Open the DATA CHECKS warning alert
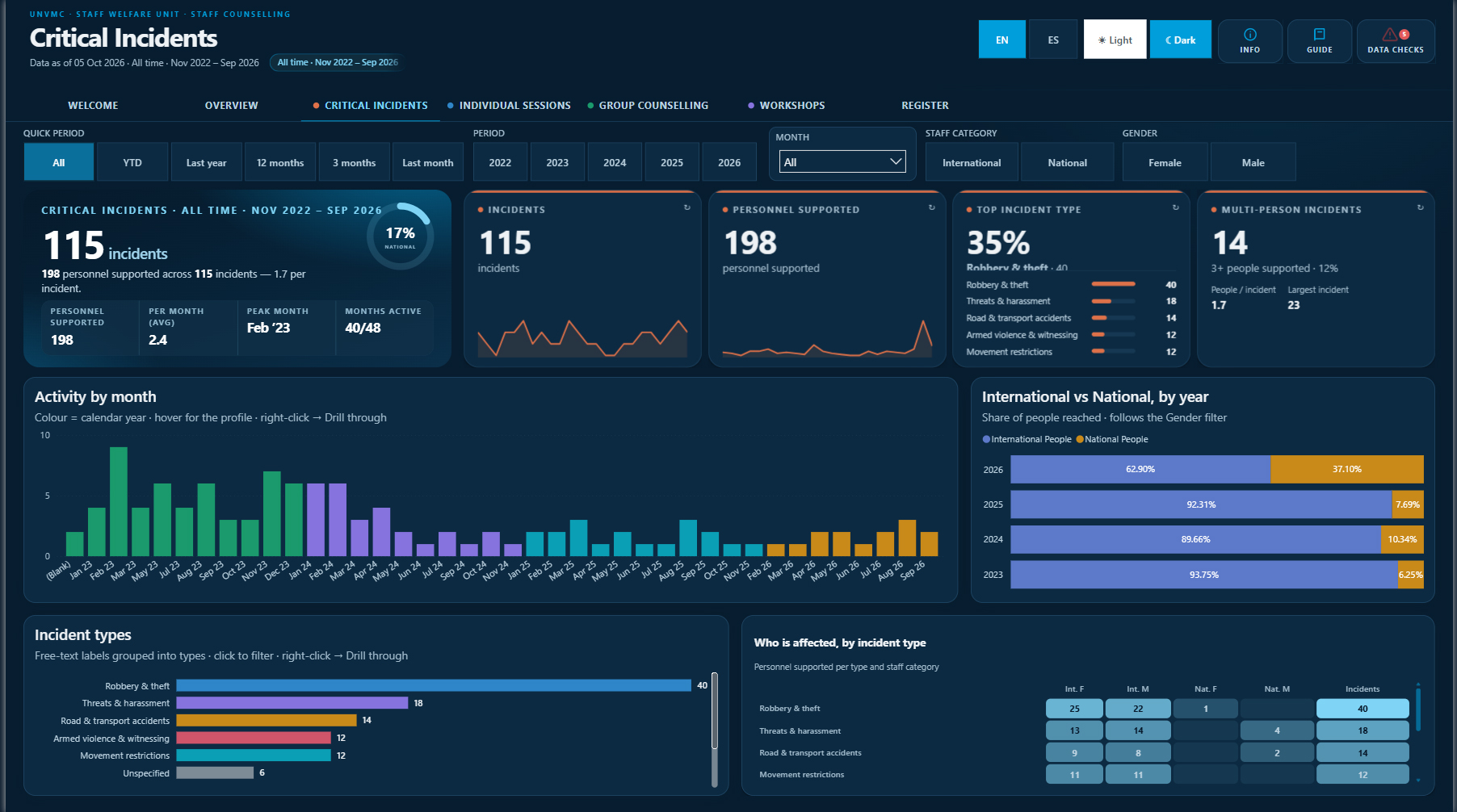 (1396, 40)
